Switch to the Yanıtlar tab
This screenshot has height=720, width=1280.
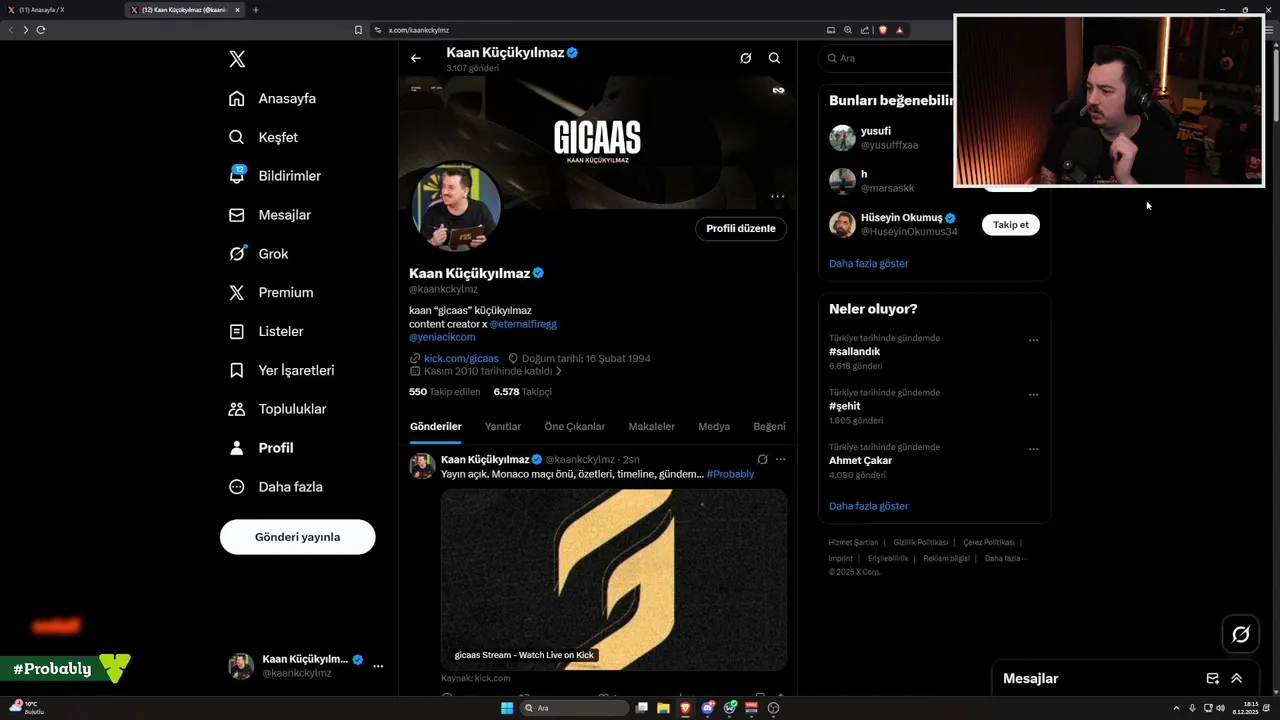[x=503, y=426]
